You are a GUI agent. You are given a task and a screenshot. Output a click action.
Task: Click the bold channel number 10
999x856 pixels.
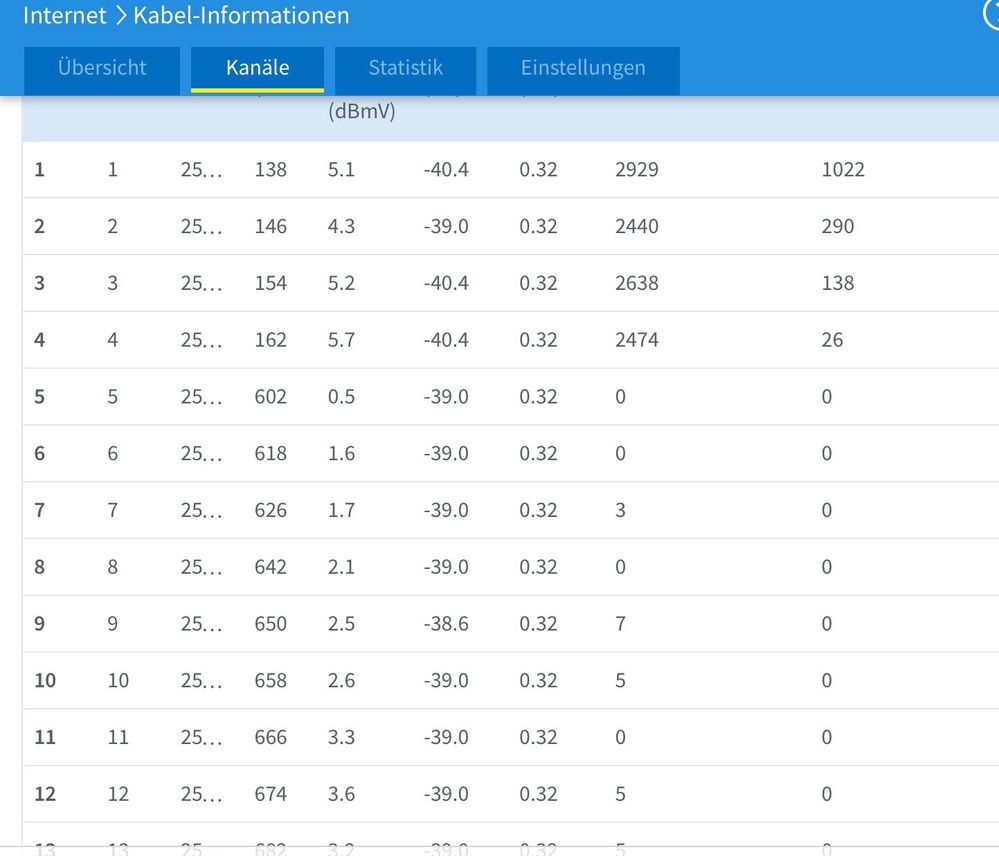click(x=45, y=680)
